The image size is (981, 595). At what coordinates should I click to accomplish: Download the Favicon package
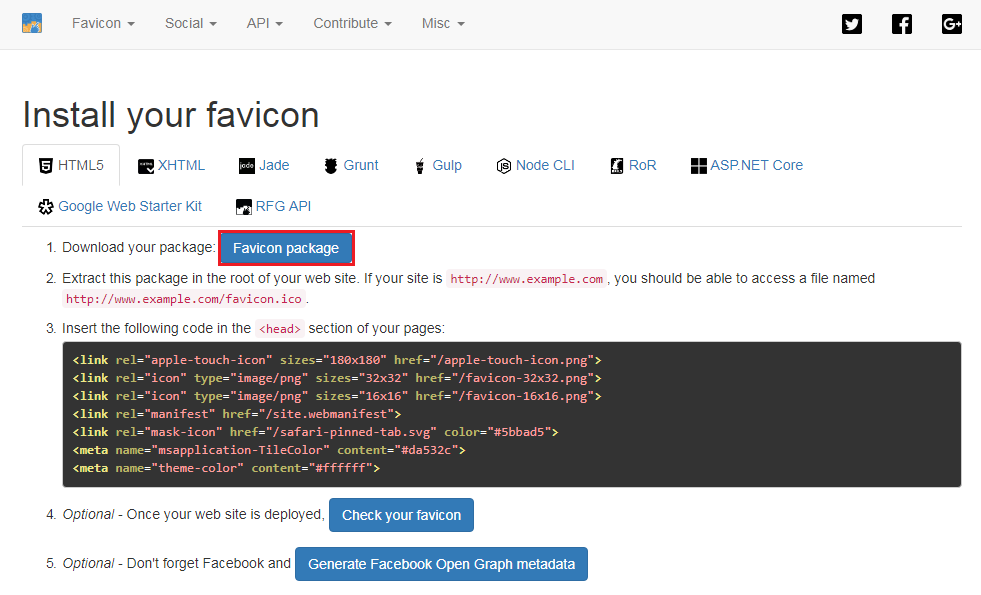(286, 248)
